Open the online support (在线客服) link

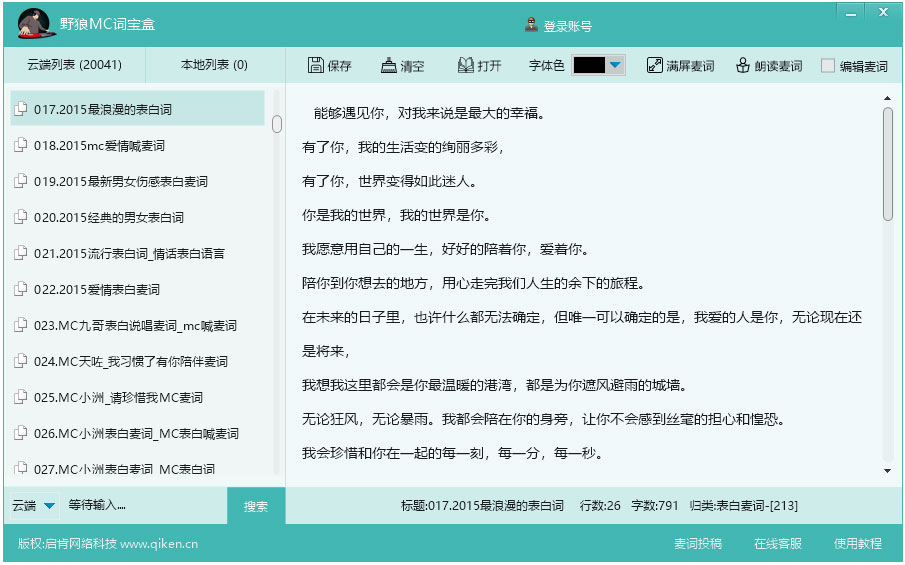coord(777,544)
